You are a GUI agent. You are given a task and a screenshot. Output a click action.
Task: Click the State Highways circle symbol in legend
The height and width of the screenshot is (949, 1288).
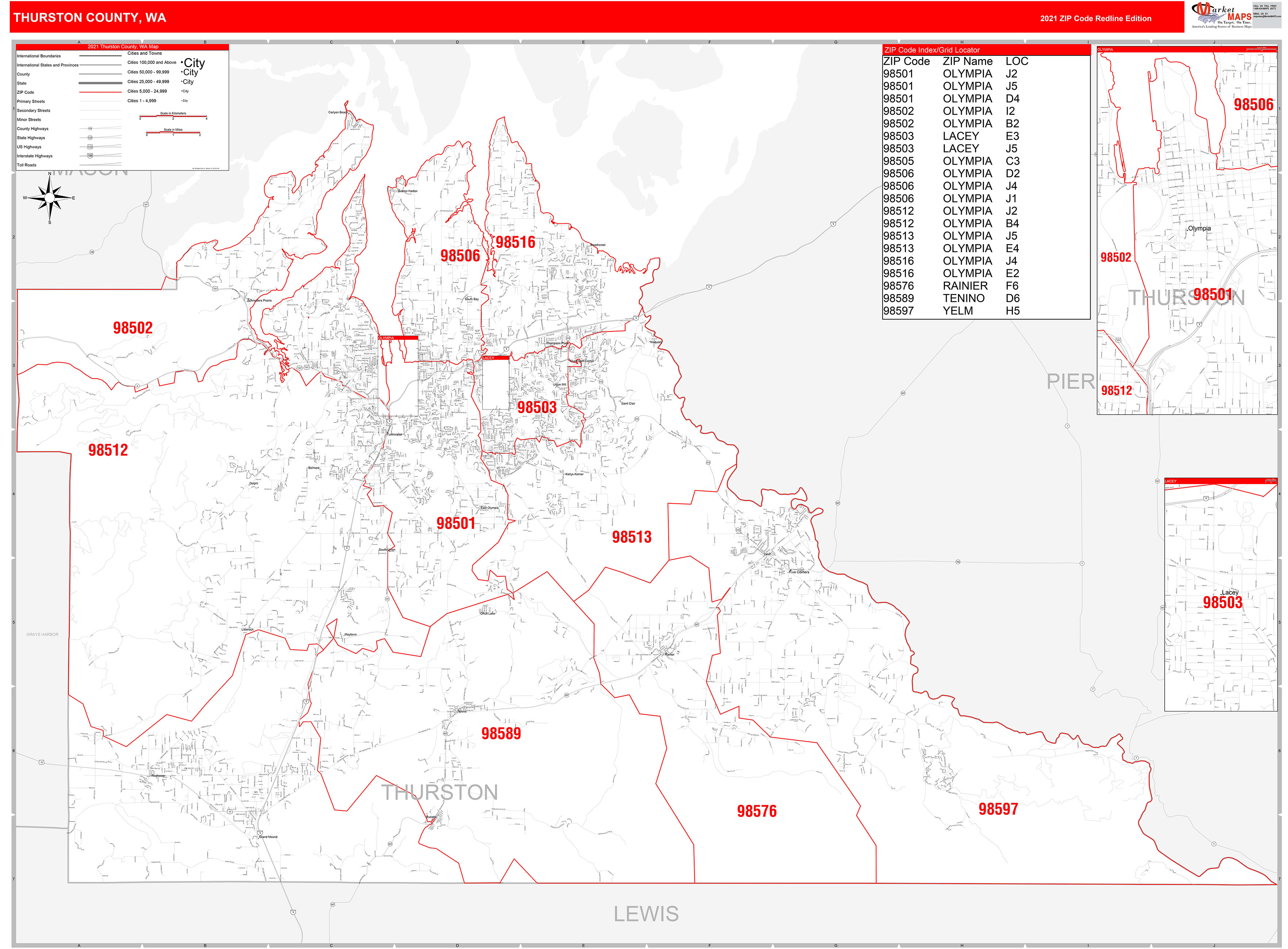coord(90,137)
